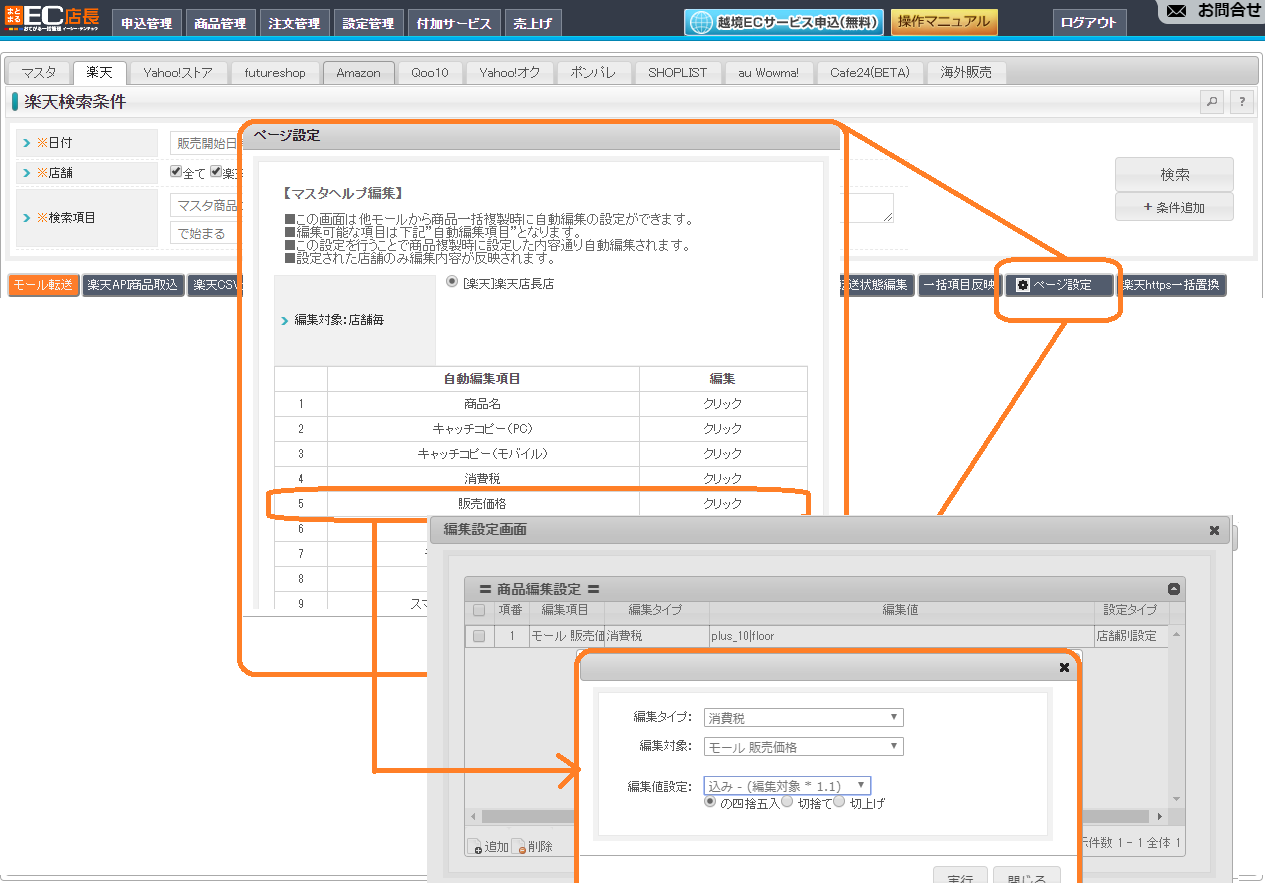The height and width of the screenshot is (883, 1271).
Task: Switch to the futureshop tab
Action: pos(275,73)
